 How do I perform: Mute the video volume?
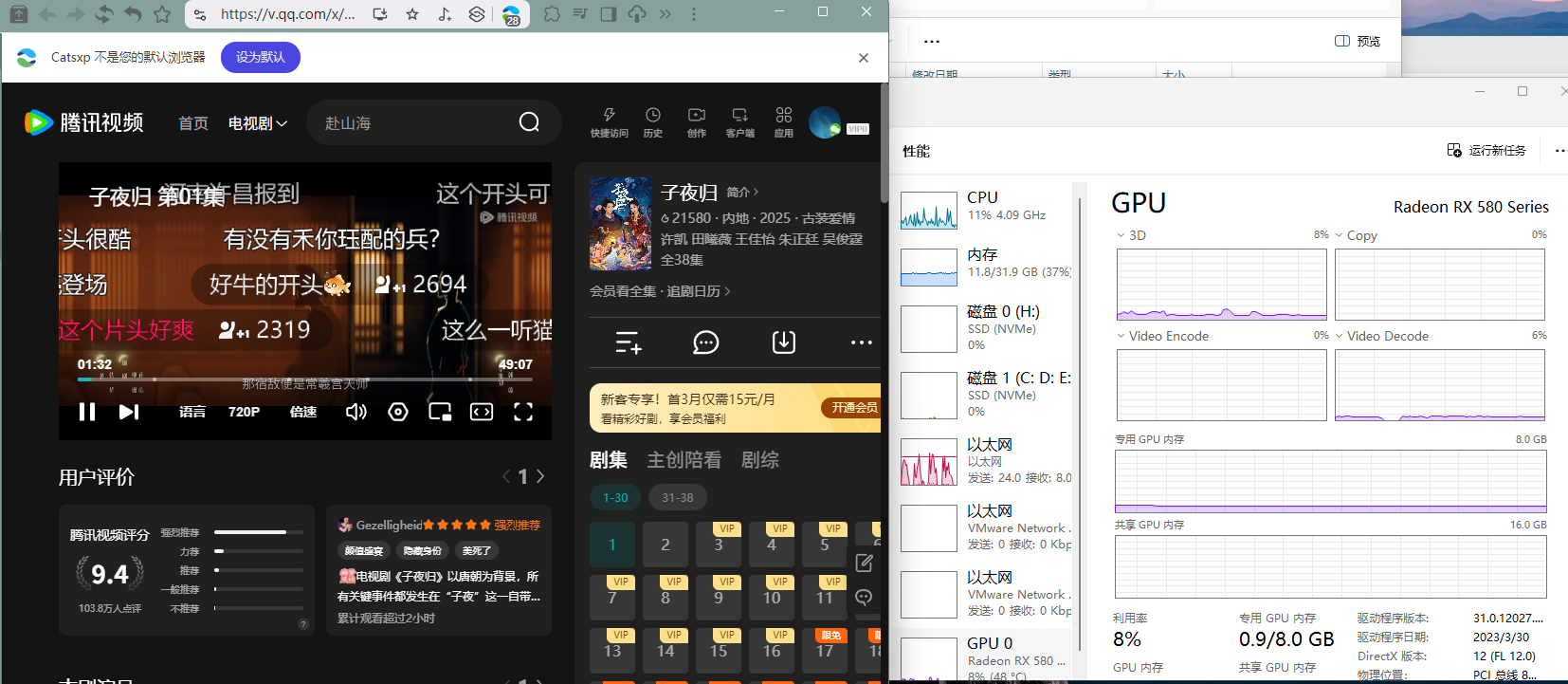click(356, 412)
